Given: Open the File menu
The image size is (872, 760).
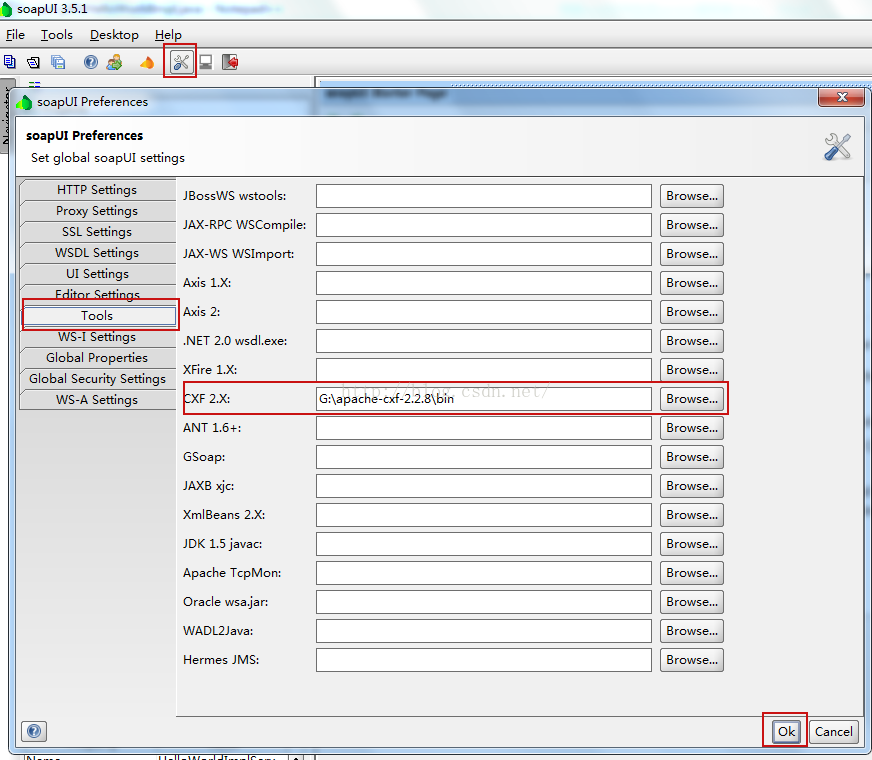Looking at the screenshot, I should pyautogui.click(x=15, y=34).
